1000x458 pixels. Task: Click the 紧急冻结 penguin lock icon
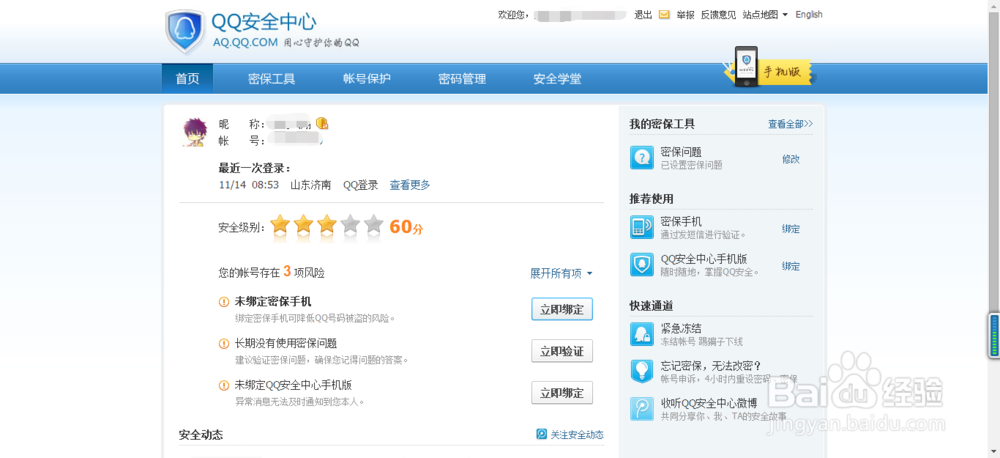pos(642,334)
